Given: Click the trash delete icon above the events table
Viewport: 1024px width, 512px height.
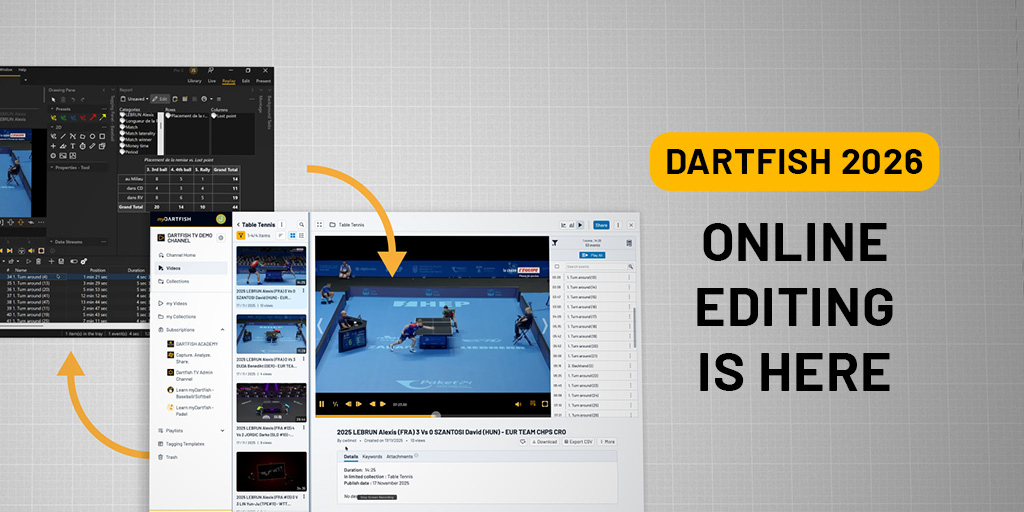Looking at the screenshot, I should (39, 261).
